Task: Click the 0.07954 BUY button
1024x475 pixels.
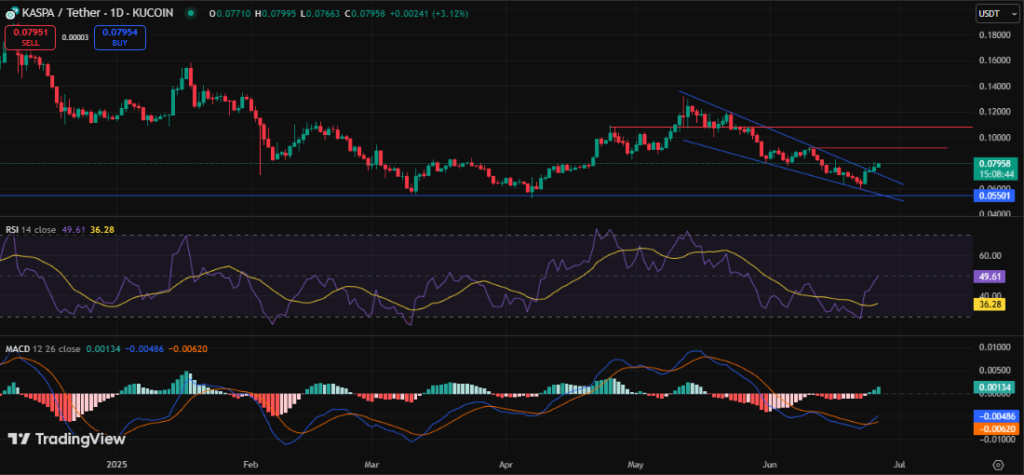Action: [x=120, y=37]
